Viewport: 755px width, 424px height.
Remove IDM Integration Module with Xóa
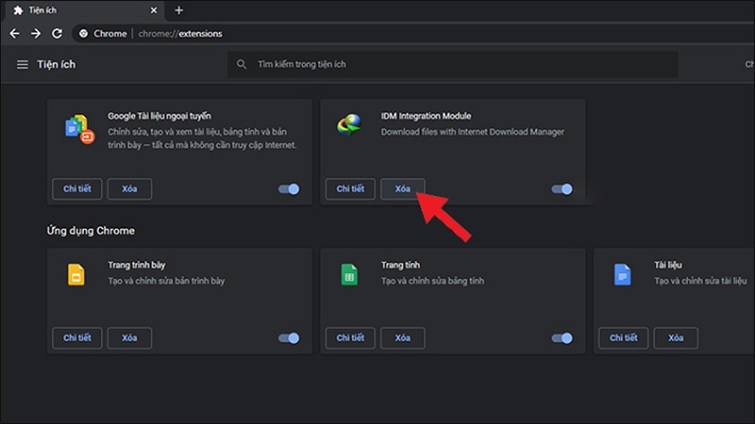pos(402,189)
